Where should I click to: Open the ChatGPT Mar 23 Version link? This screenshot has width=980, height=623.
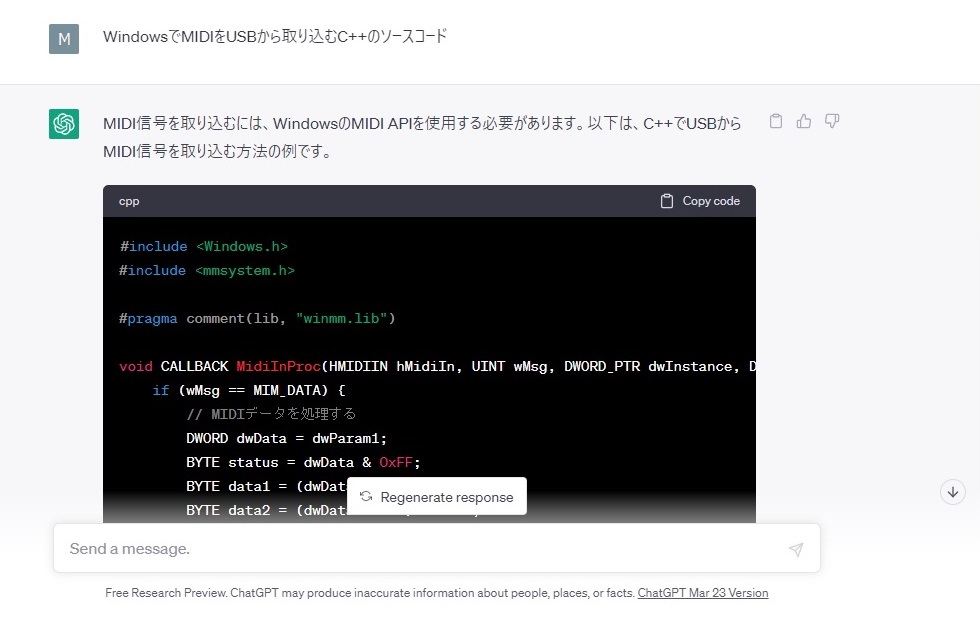click(702, 593)
